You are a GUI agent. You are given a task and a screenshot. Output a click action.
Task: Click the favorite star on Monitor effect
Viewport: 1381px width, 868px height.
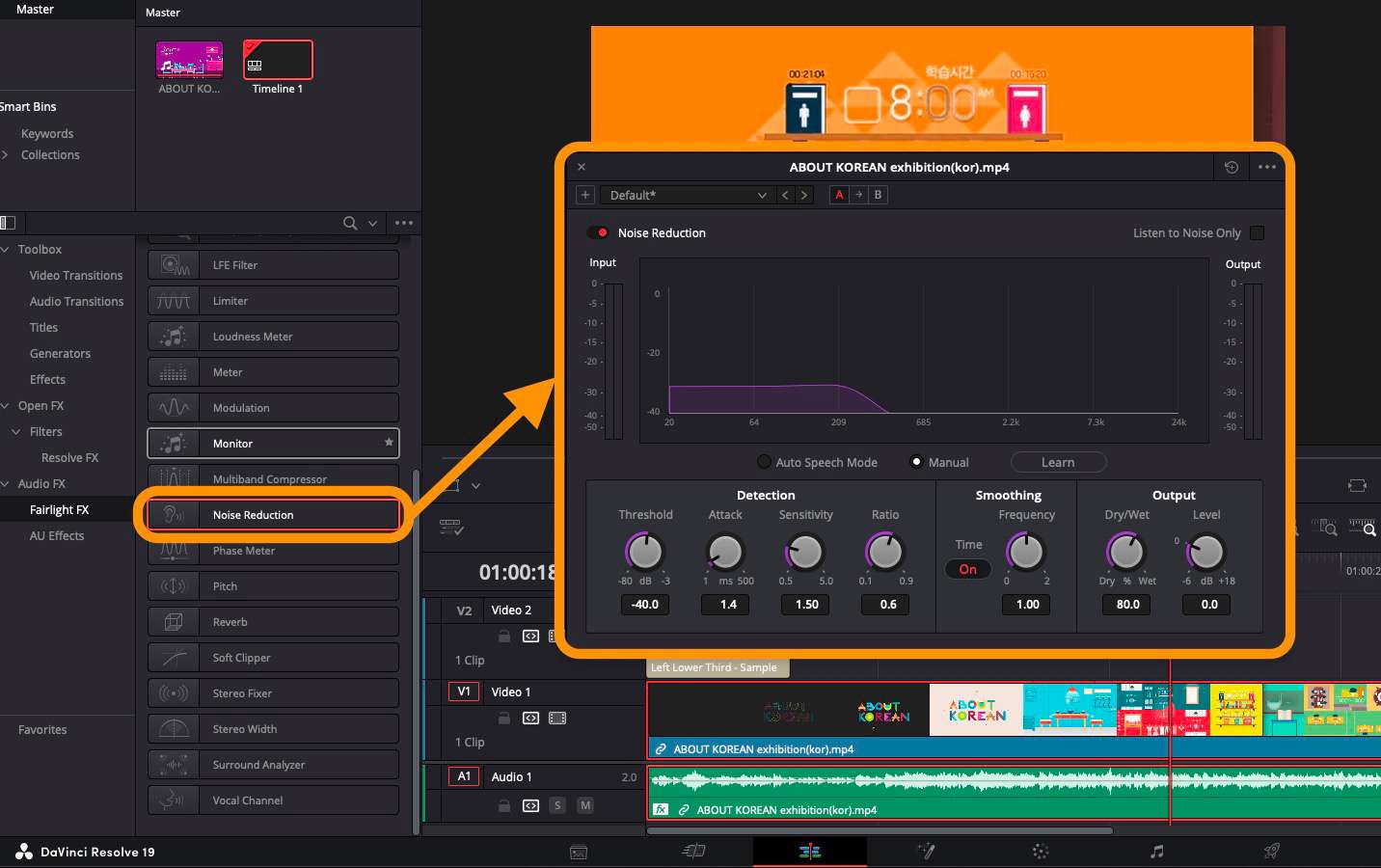tap(389, 443)
